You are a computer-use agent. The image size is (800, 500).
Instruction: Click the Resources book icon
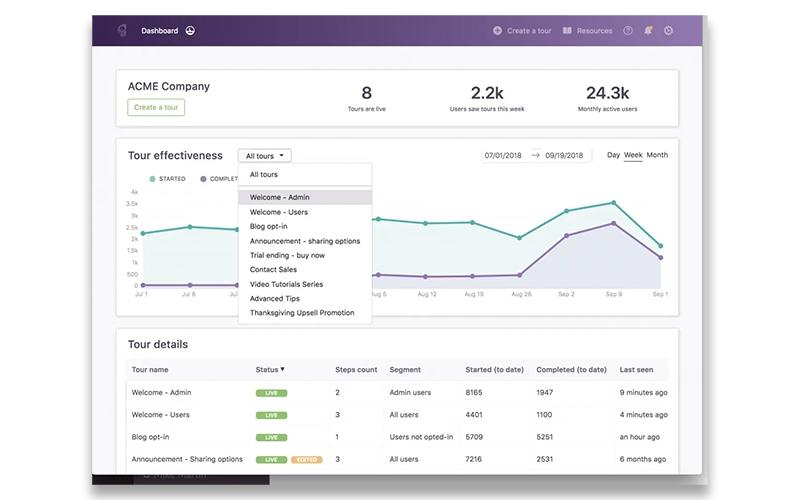pyautogui.click(x=567, y=31)
